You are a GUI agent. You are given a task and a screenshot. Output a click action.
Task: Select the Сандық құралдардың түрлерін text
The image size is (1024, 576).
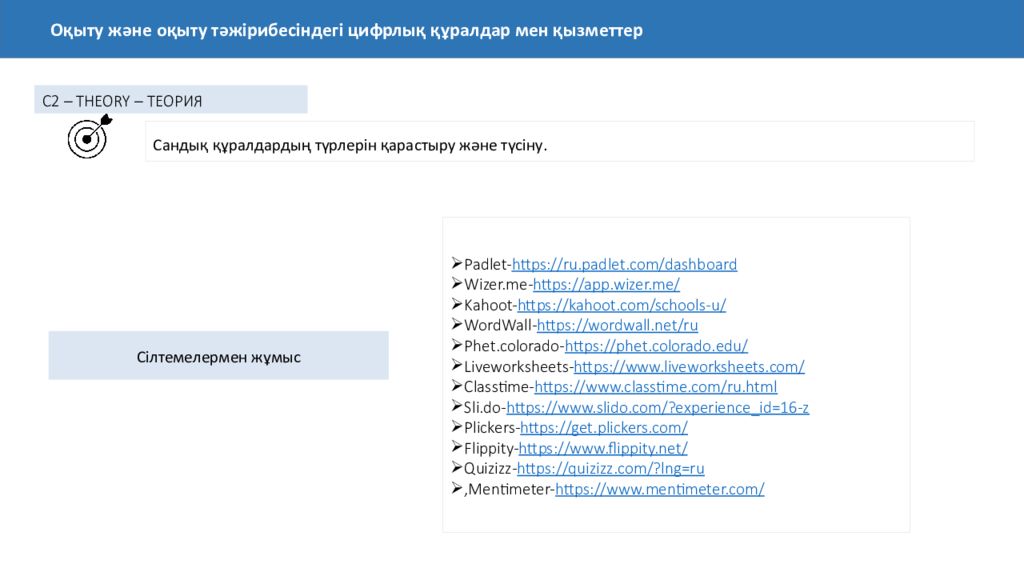click(349, 145)
